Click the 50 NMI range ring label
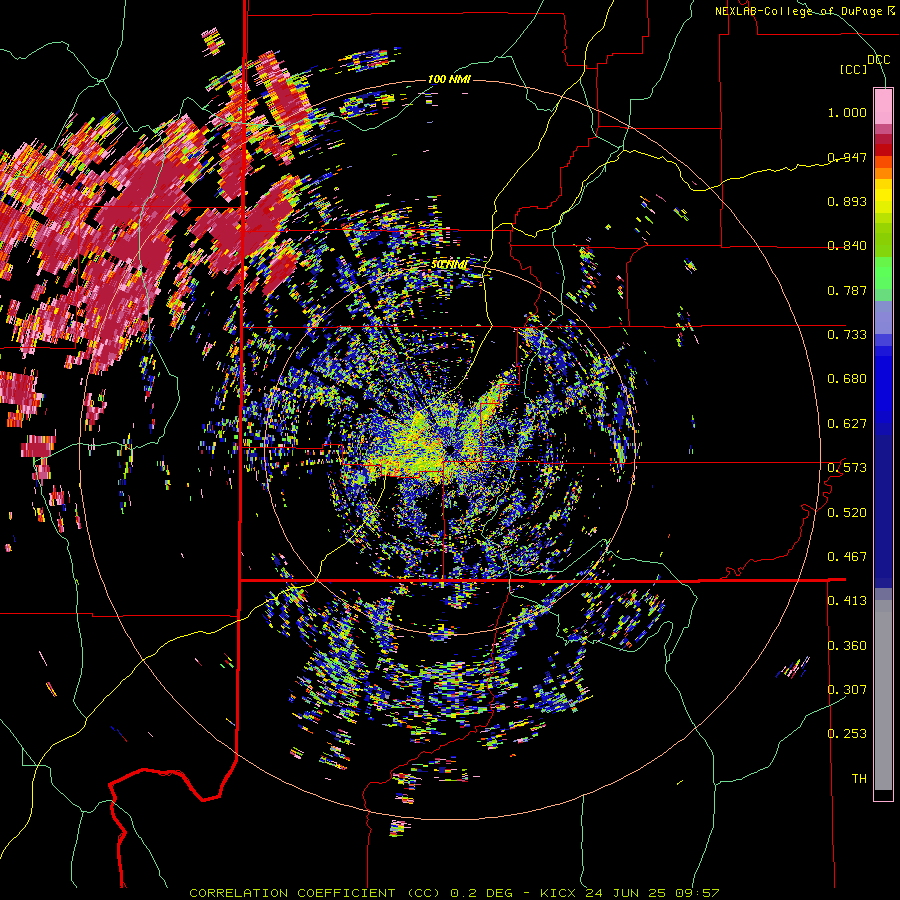 pyautogui.click(x=449, y=265)
